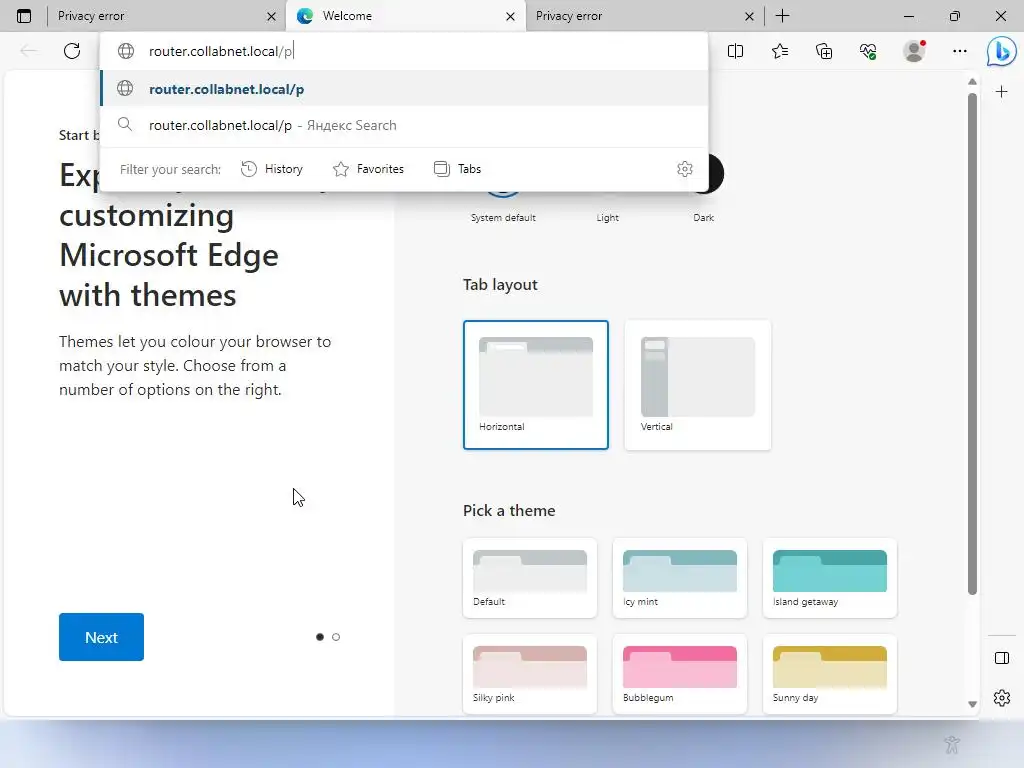Screen dimensions: 1024x768
Task: Switch to the Welcome tab
Action: 405,16
